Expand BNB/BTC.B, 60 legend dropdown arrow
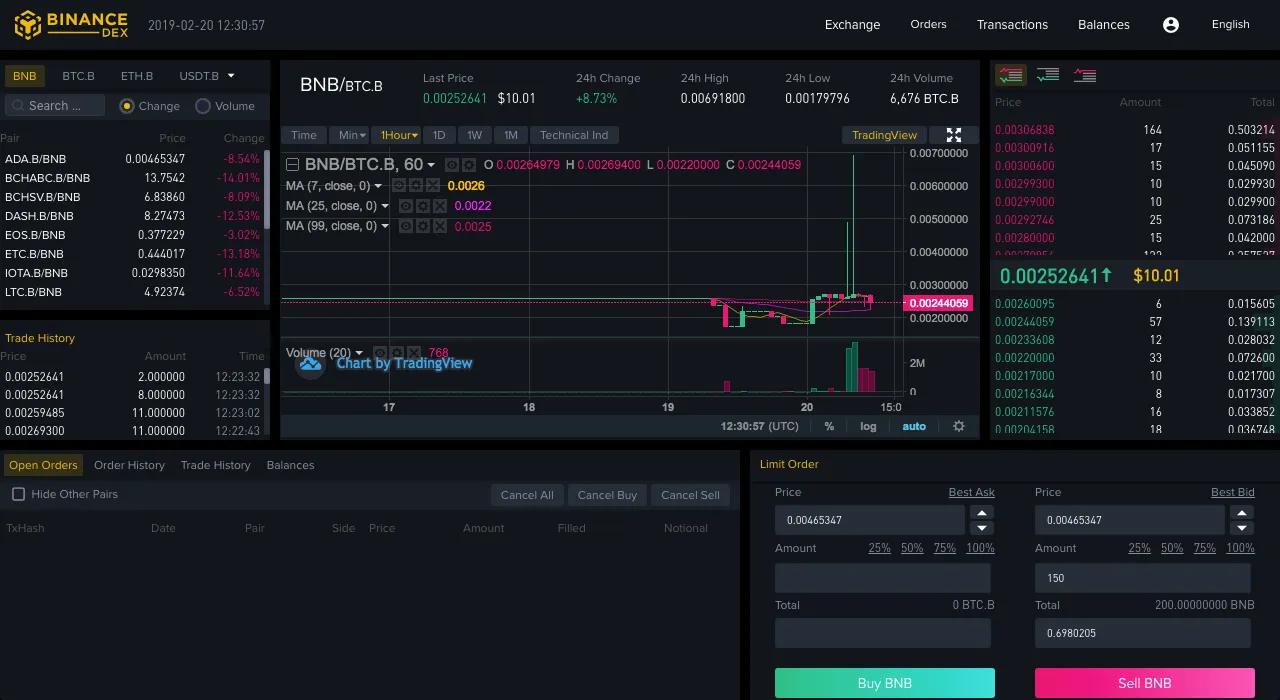 click(x=431, y=165)
